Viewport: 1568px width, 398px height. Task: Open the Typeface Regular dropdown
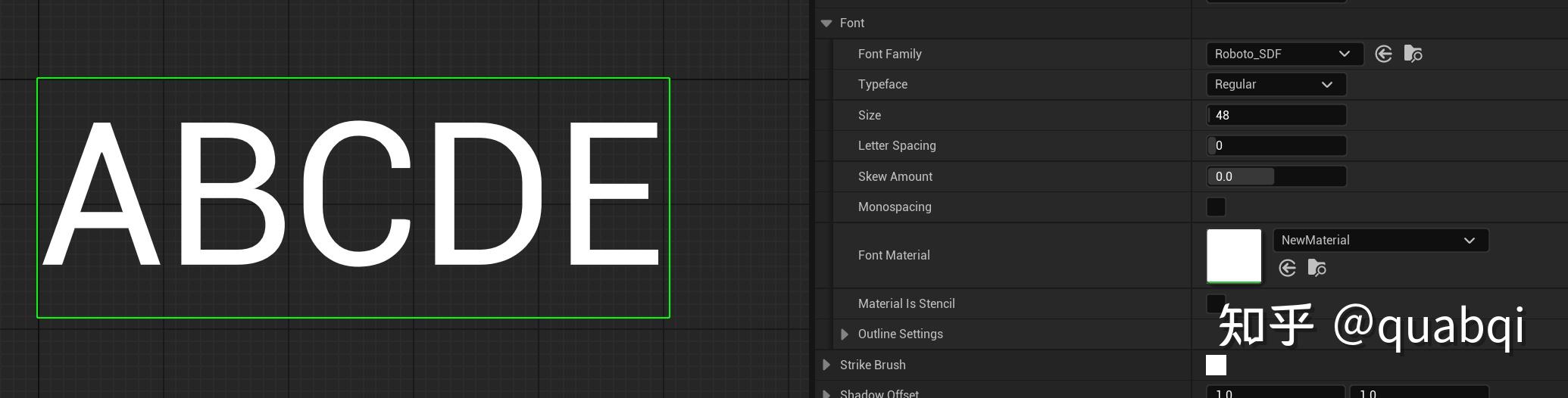point(1276,85)
